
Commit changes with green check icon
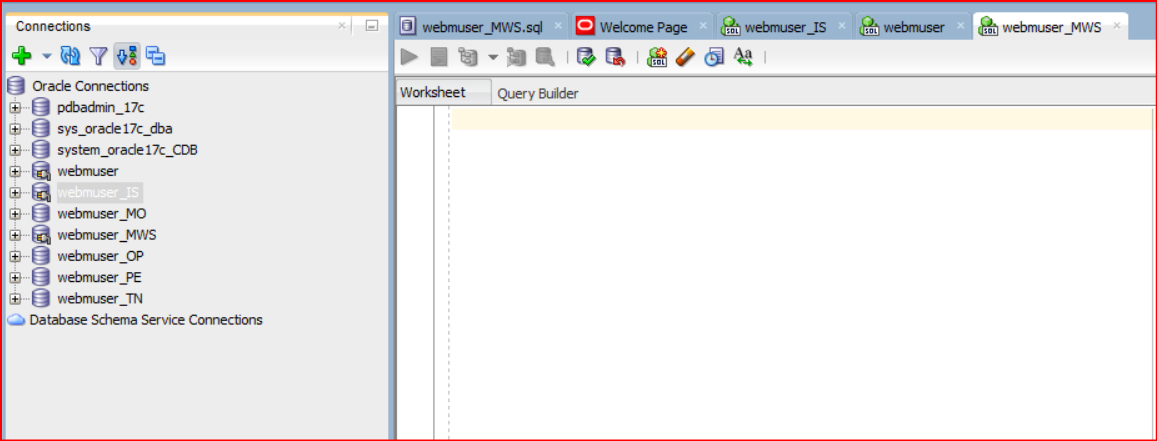[587, 56]
